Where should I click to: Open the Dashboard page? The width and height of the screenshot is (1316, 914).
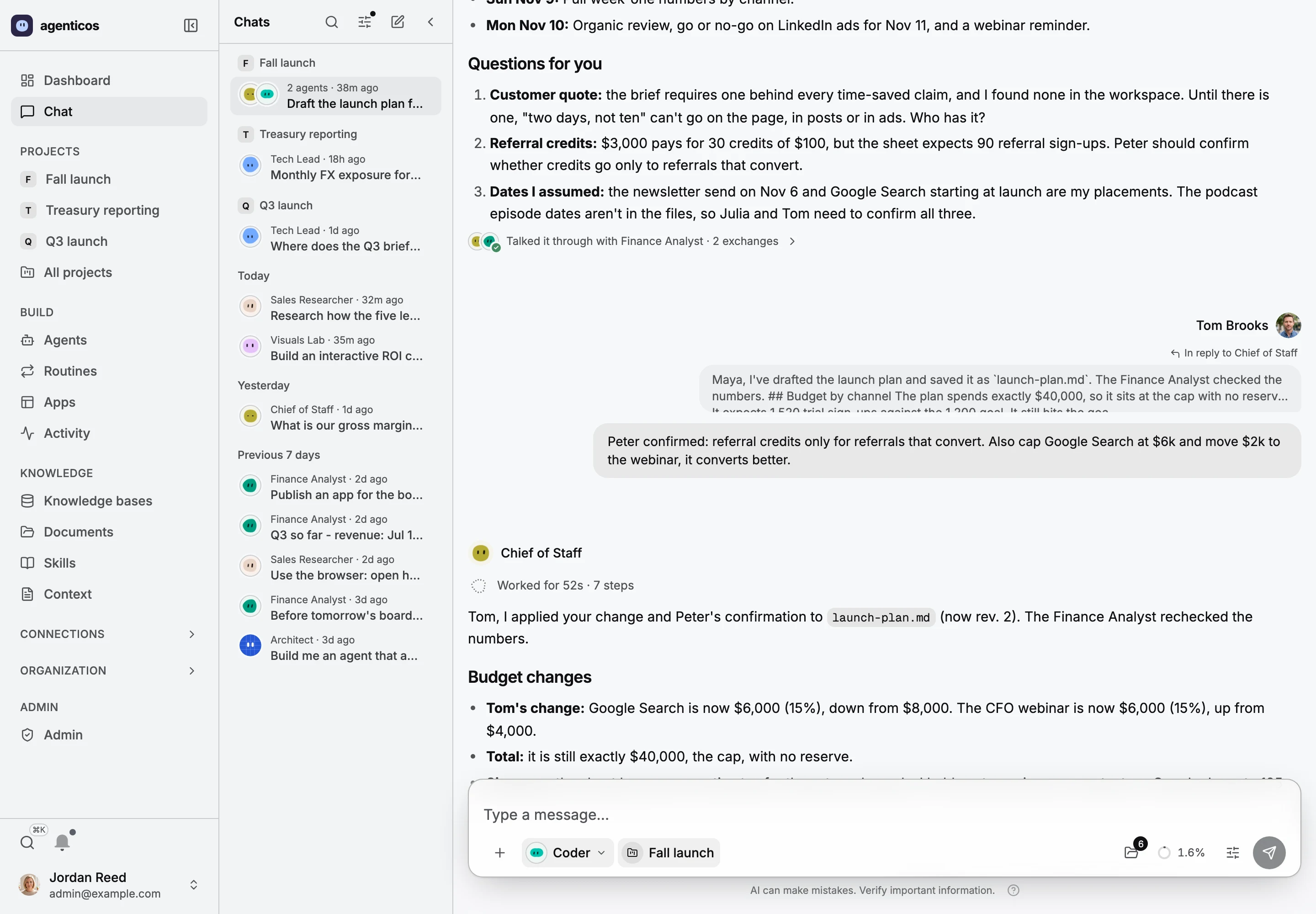(x=109, y=80)
